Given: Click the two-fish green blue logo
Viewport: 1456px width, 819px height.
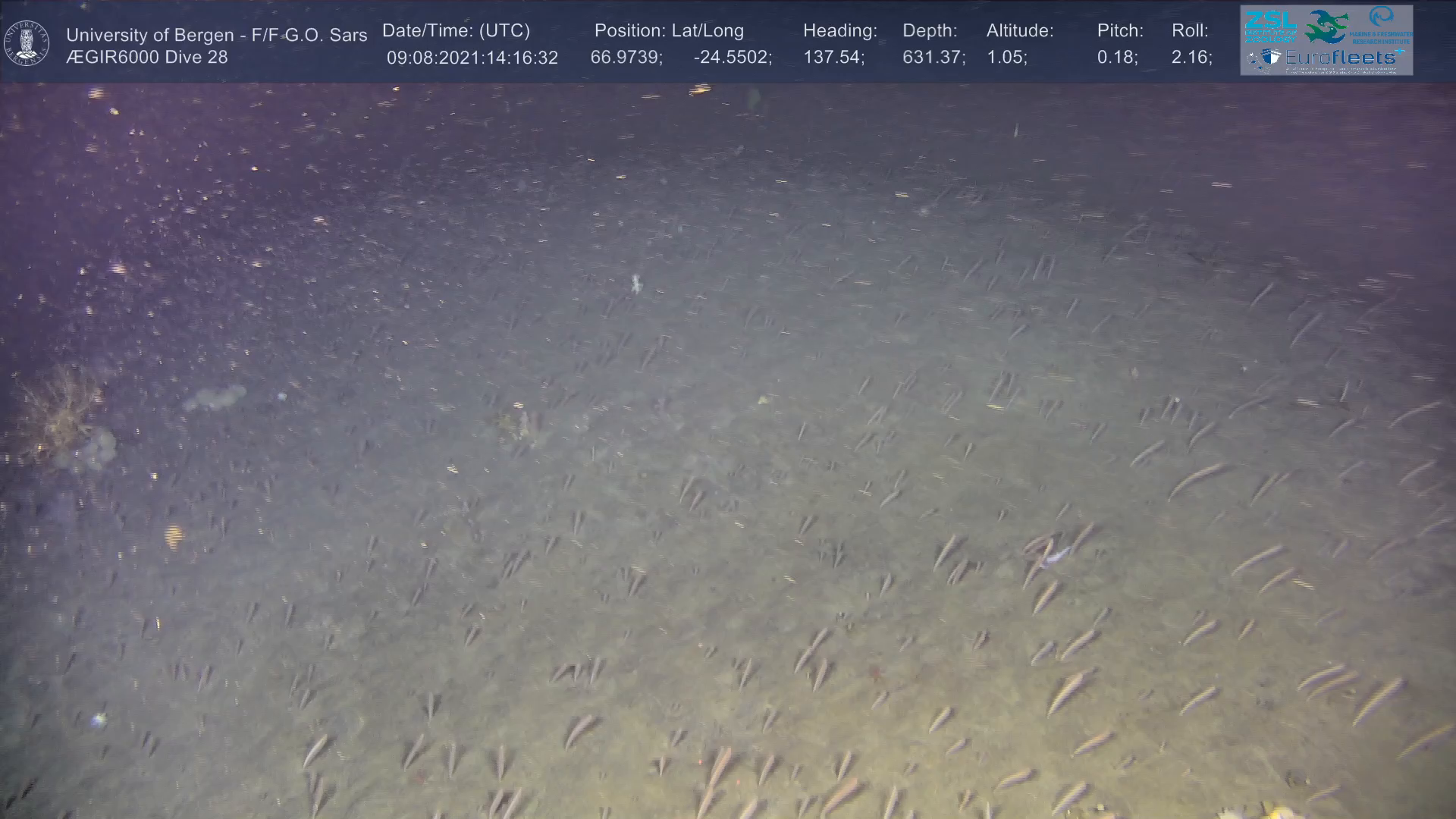Looking at the screenshot, I should click(x=1326, y=27).
